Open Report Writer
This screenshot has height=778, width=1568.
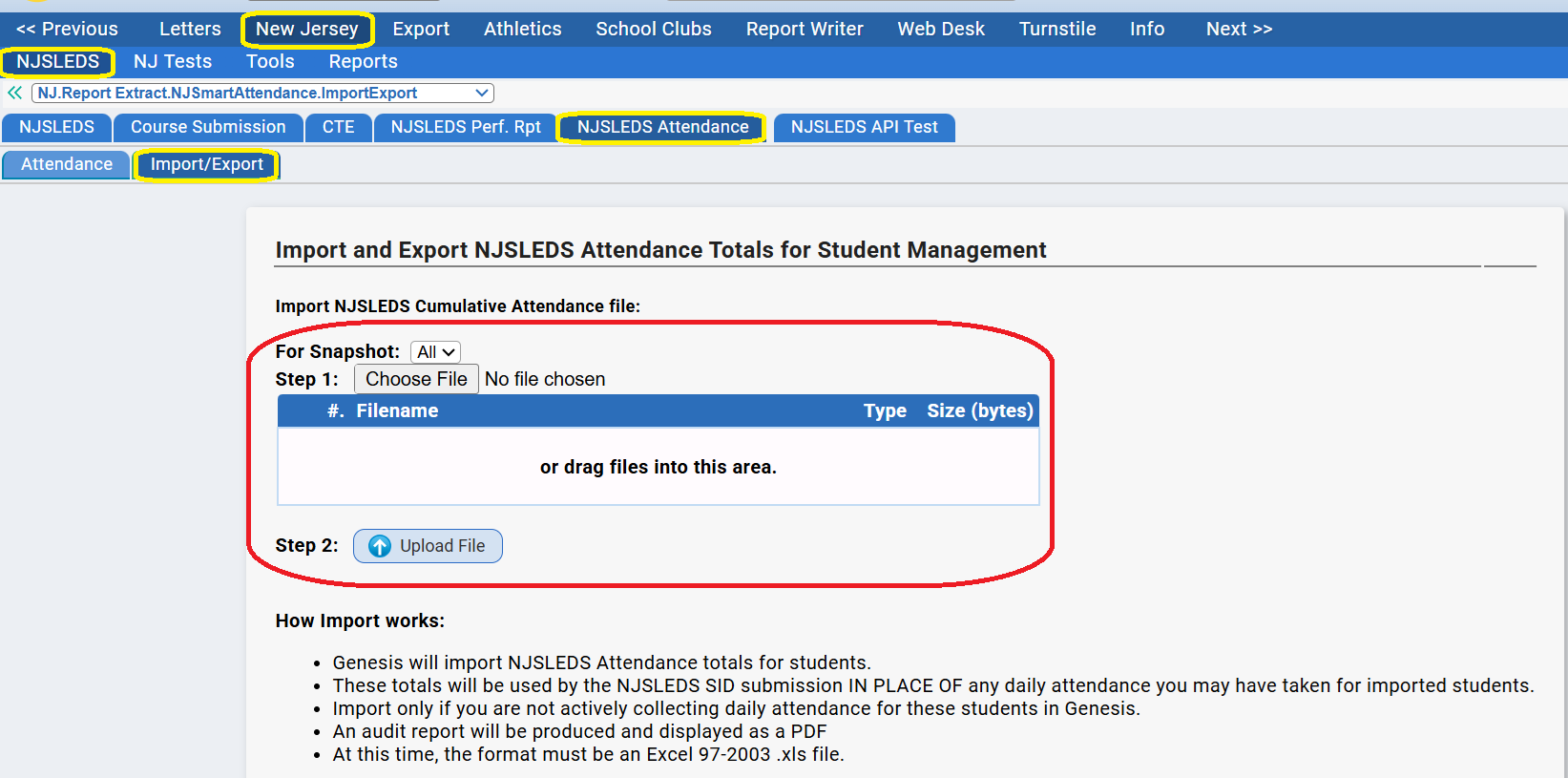pyautogui.click(x=805, y=29)
